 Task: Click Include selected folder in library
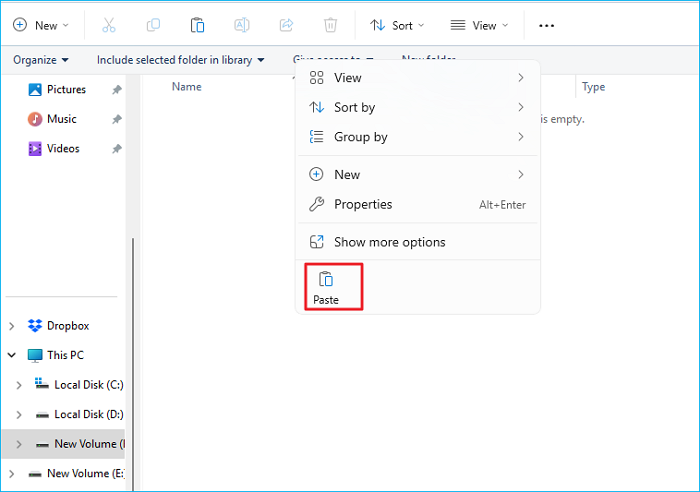point(181,60)
